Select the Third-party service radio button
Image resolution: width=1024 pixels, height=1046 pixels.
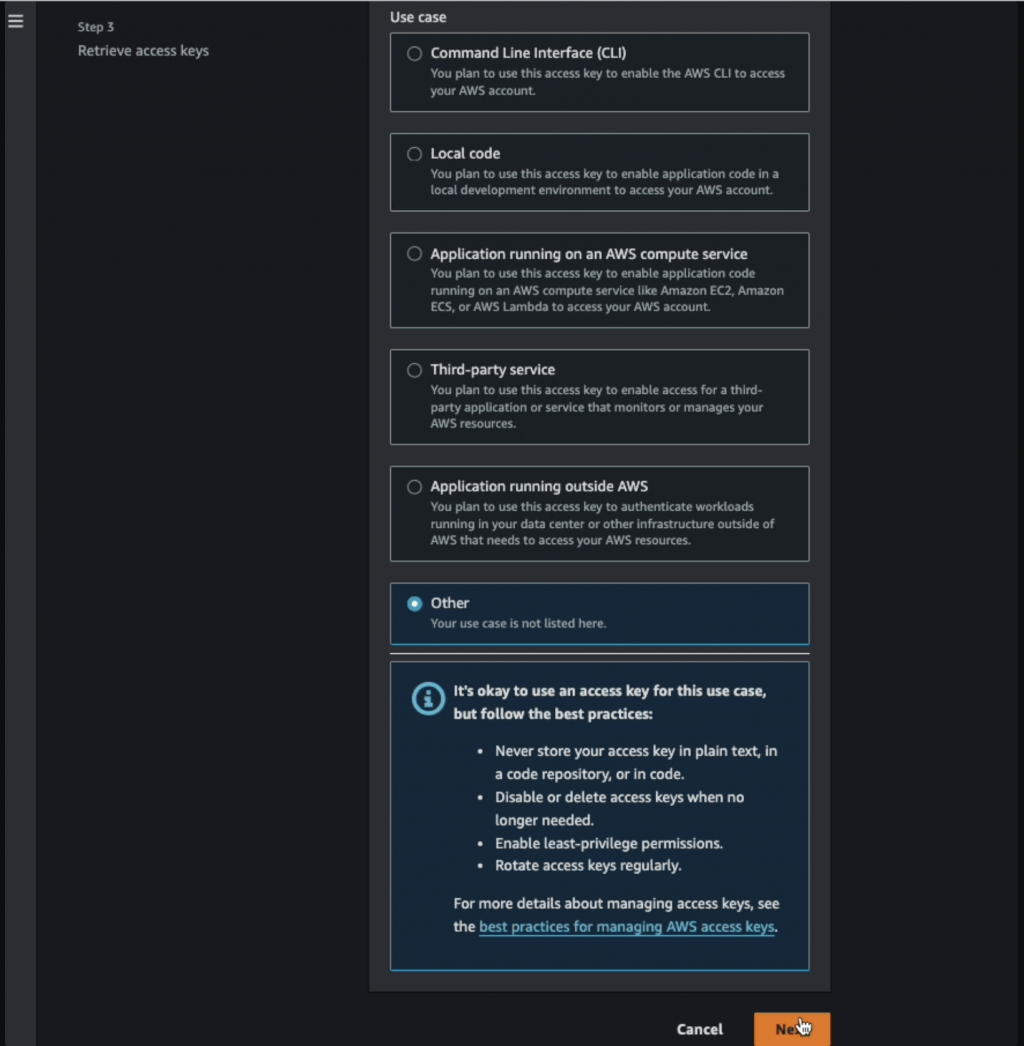click(x=414, y=370)
